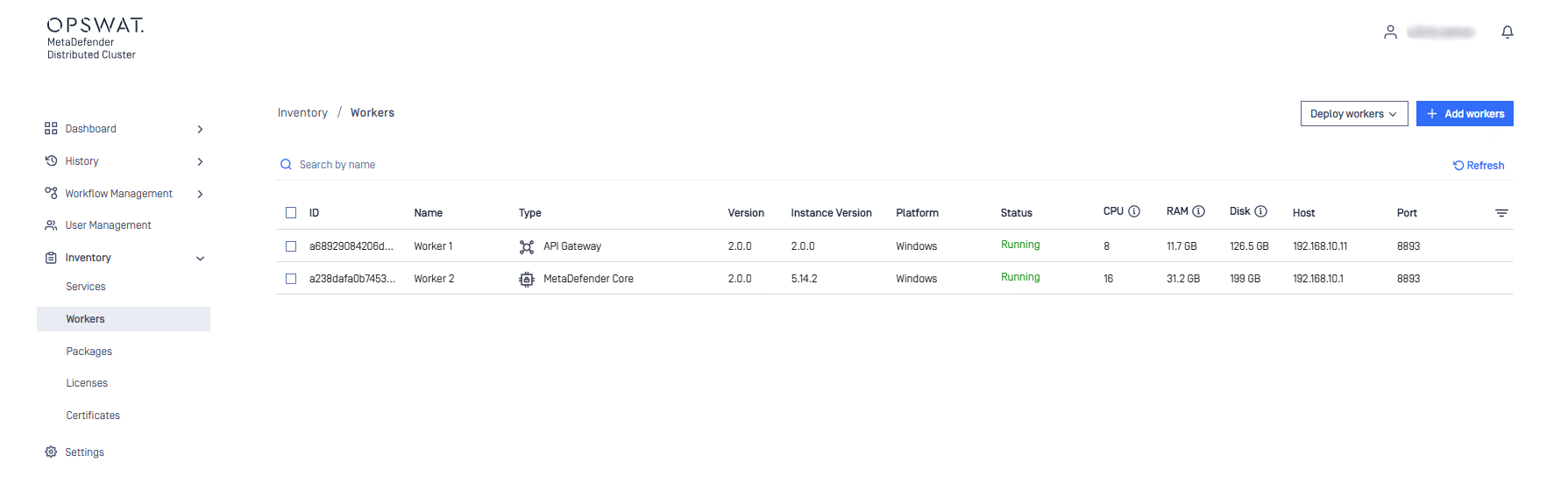The height and width of the screenshot is (498, 1568).
Task: Check the Worker 2 row checkbox
Action: (291, 279)
